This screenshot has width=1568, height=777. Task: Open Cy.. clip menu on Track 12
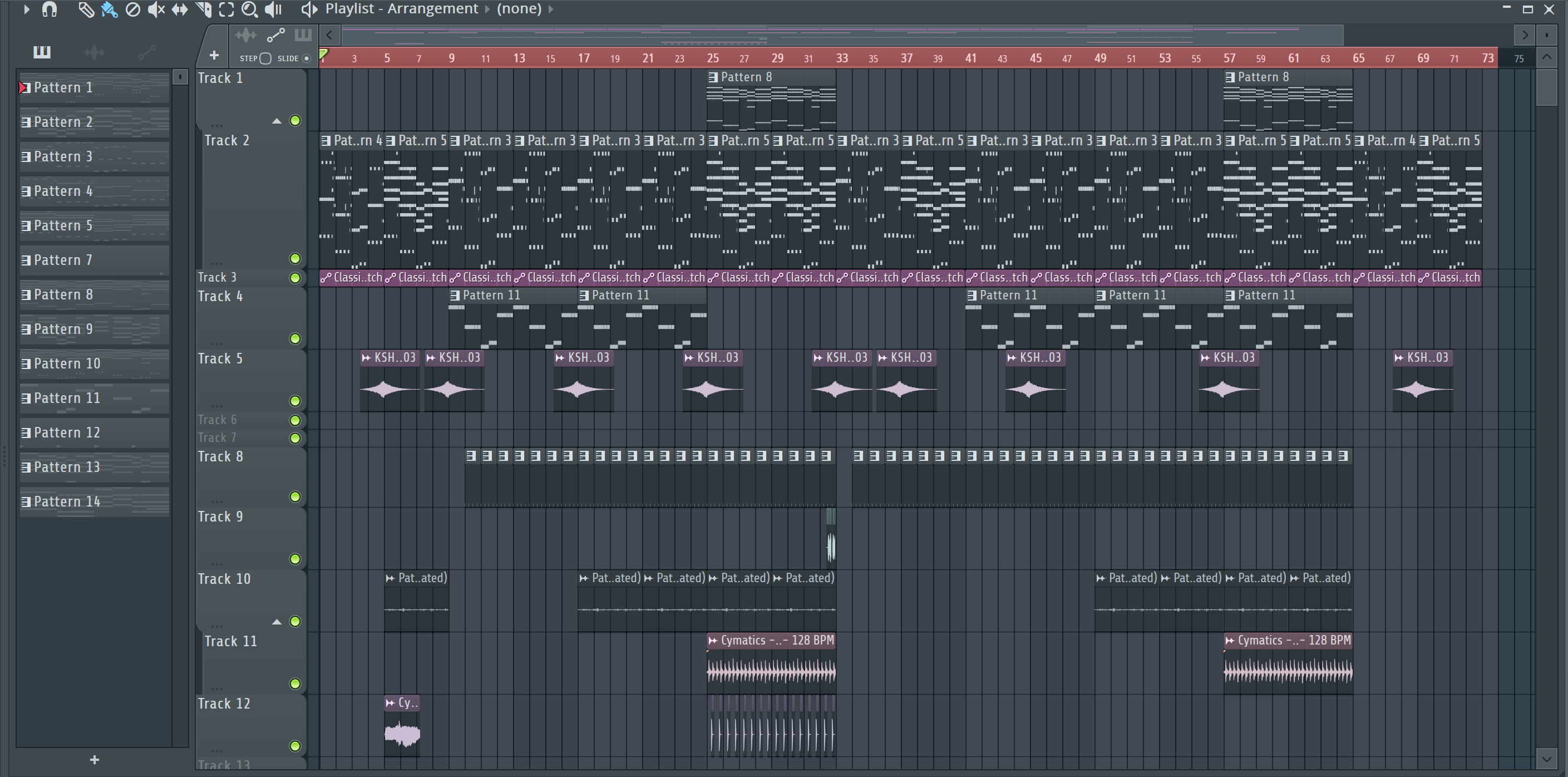(x=390, y=704)
